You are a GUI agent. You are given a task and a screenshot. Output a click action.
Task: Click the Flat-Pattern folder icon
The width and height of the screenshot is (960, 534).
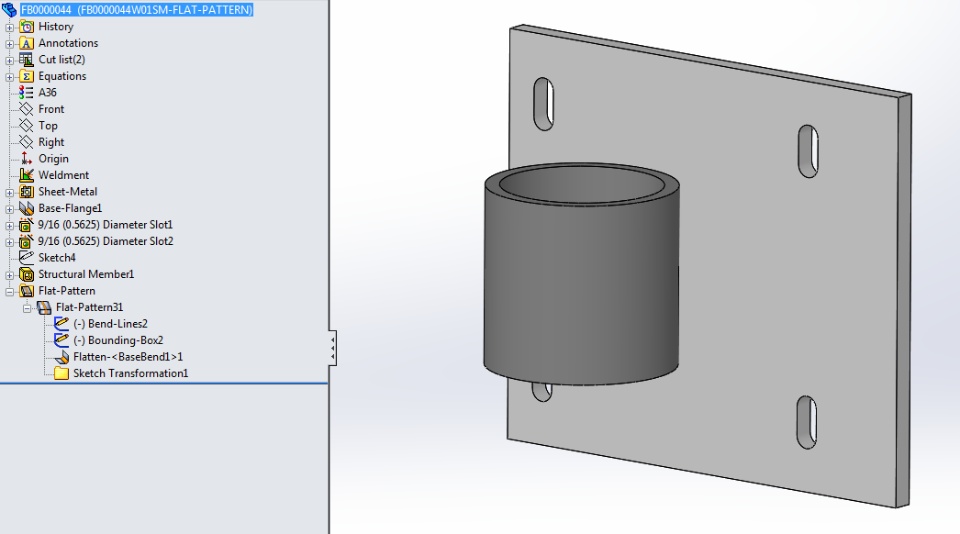pos(26,291)
